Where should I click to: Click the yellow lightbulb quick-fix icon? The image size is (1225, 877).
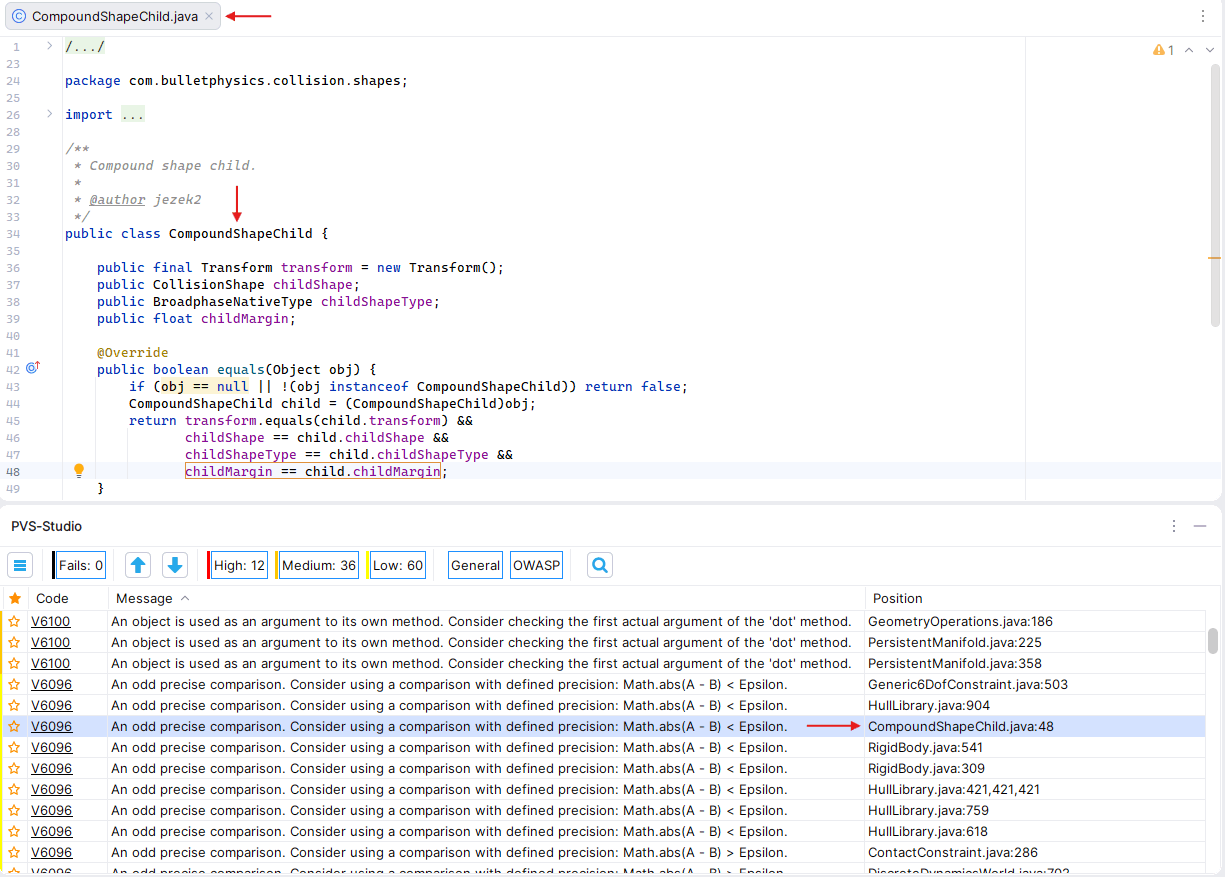79,471
